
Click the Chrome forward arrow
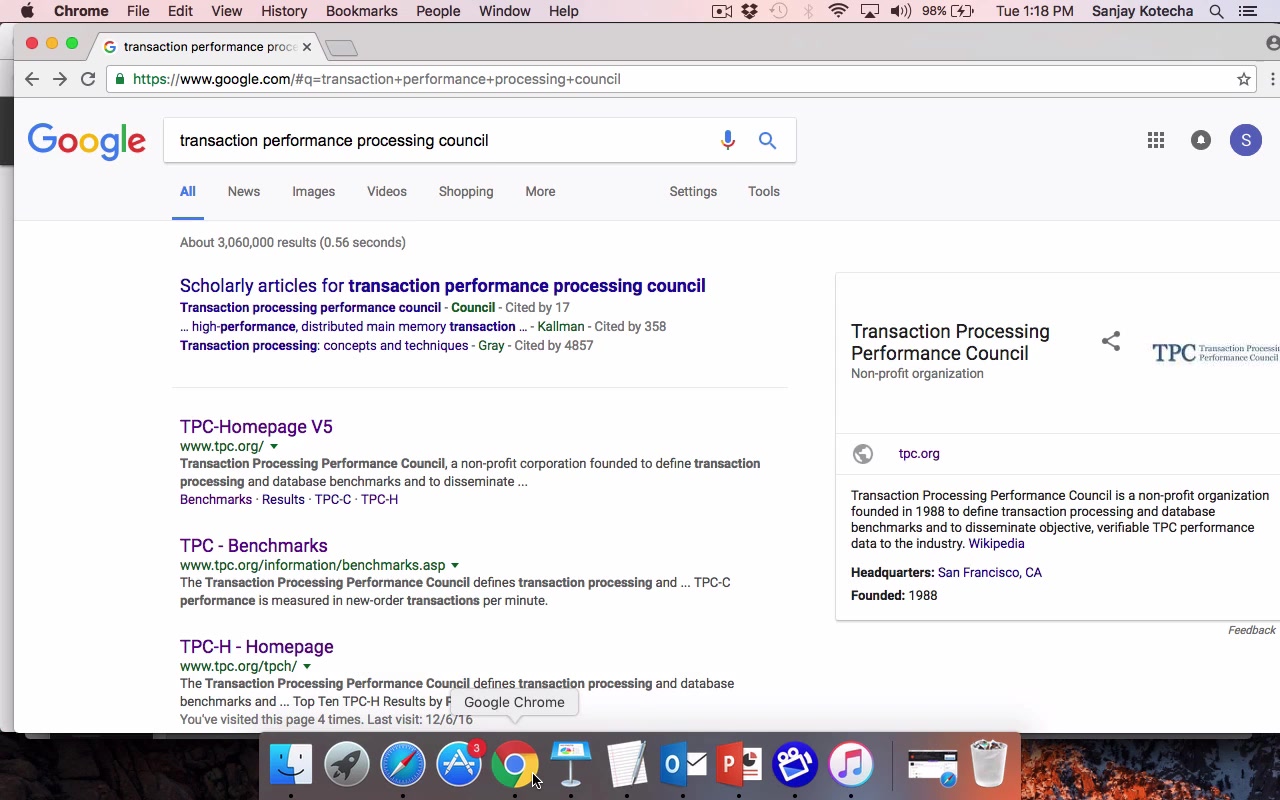(x=60, y=79)
